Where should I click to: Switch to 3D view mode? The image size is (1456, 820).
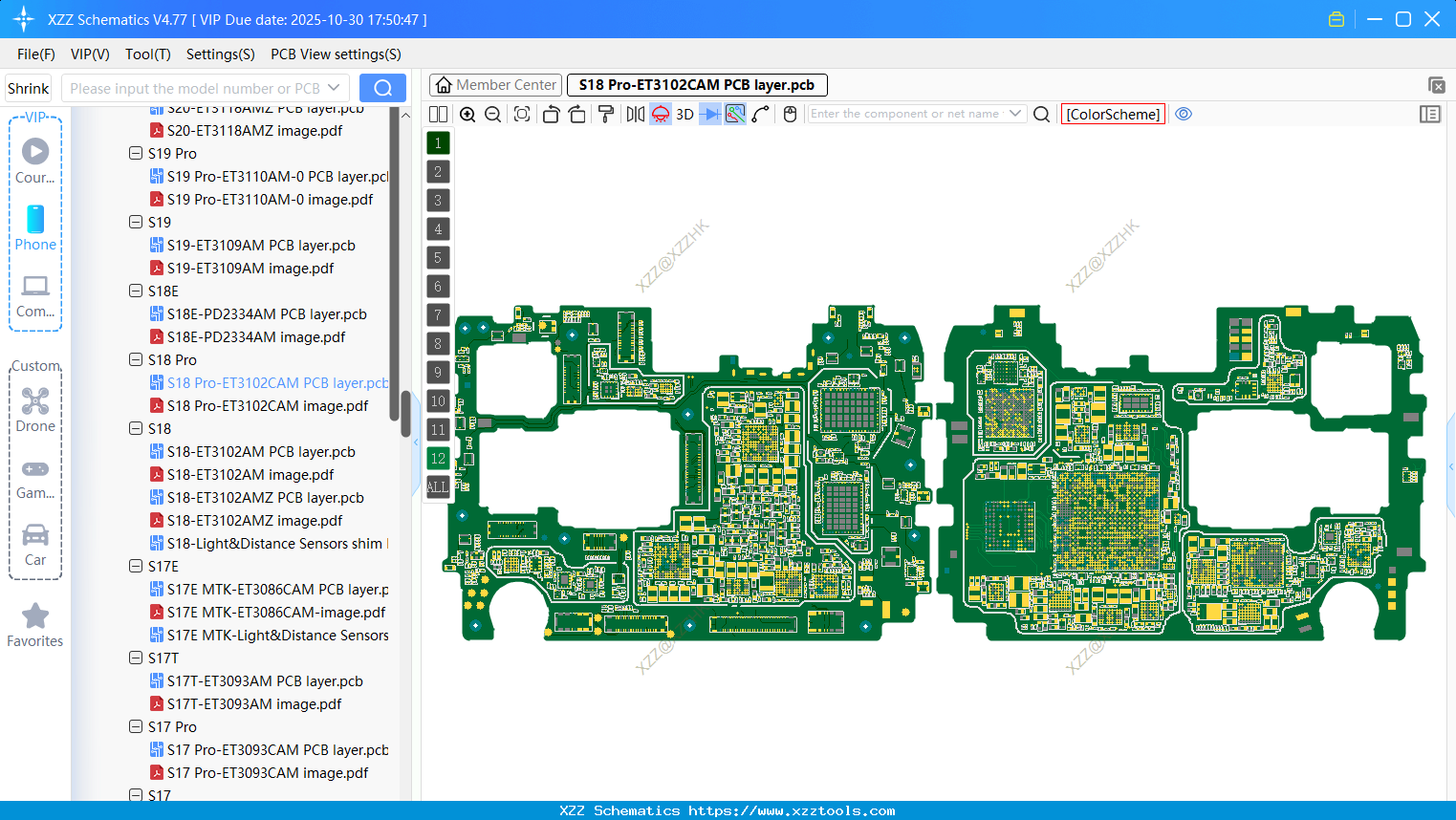click(685, 114)
